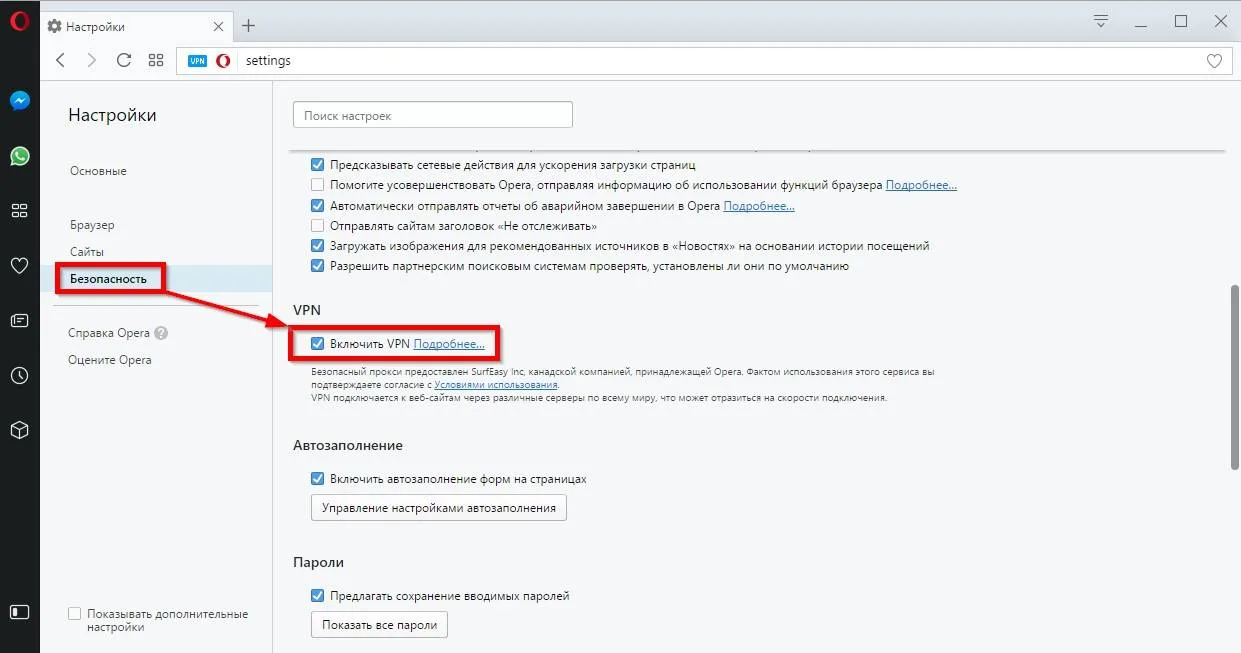Toggle loading images for News sources checkbox
The height and width of the screenshot is (653, 1241).
[x=318, y=246]
